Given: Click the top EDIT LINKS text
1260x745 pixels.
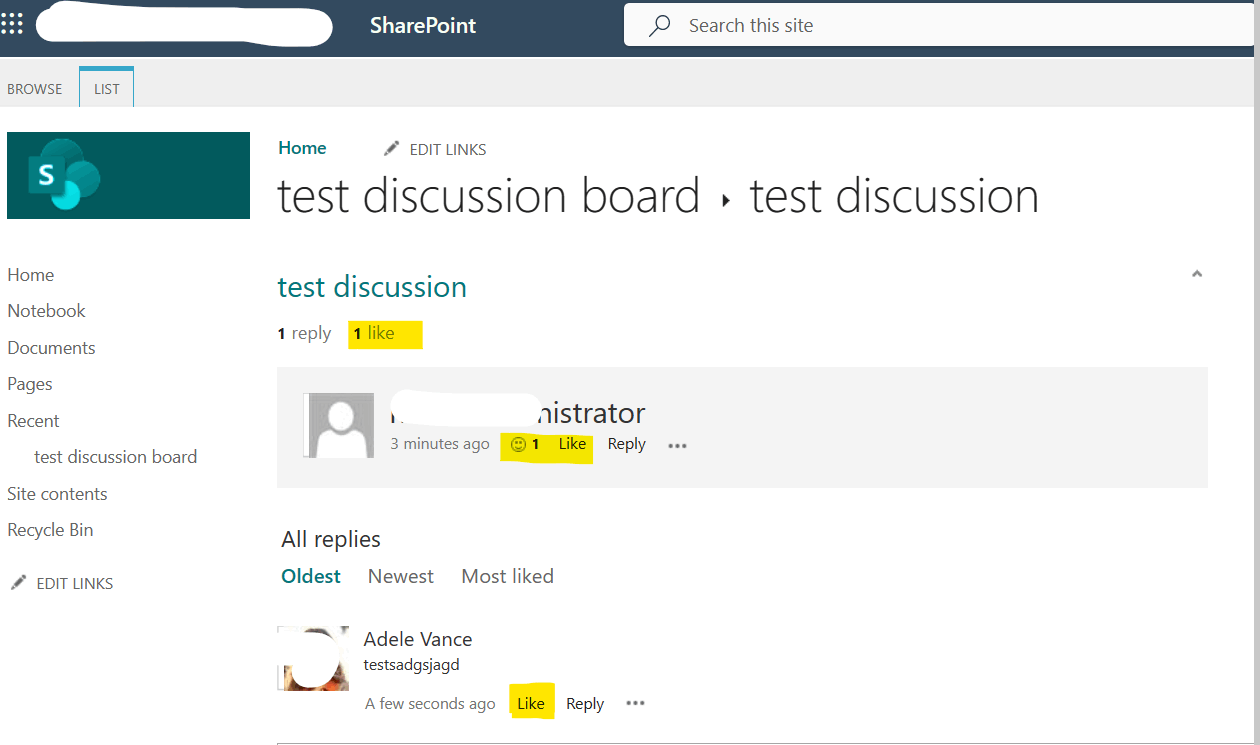Looking at the screenshot, I should point(448,150).
